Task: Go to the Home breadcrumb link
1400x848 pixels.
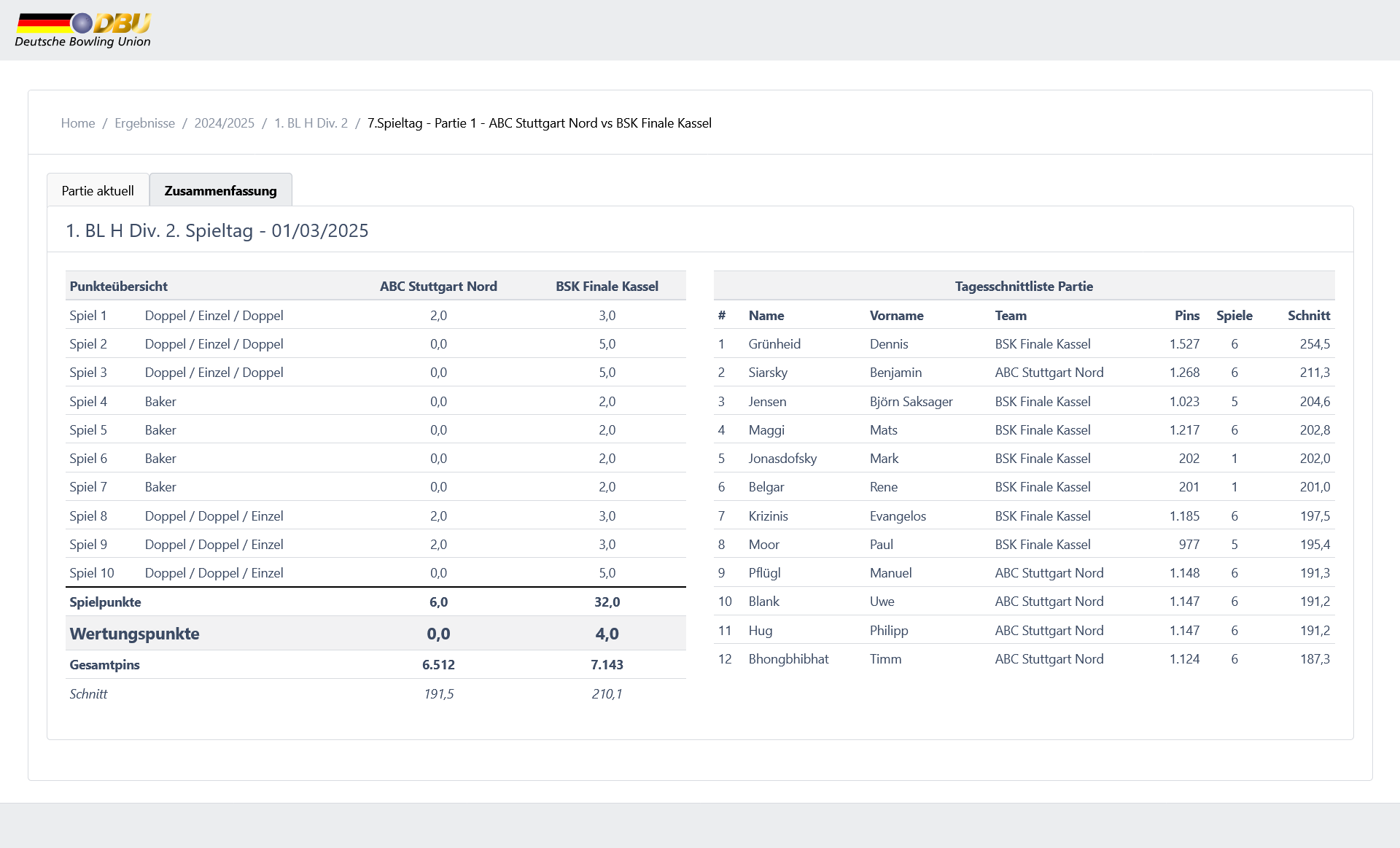Action: (x=78, y=123)
